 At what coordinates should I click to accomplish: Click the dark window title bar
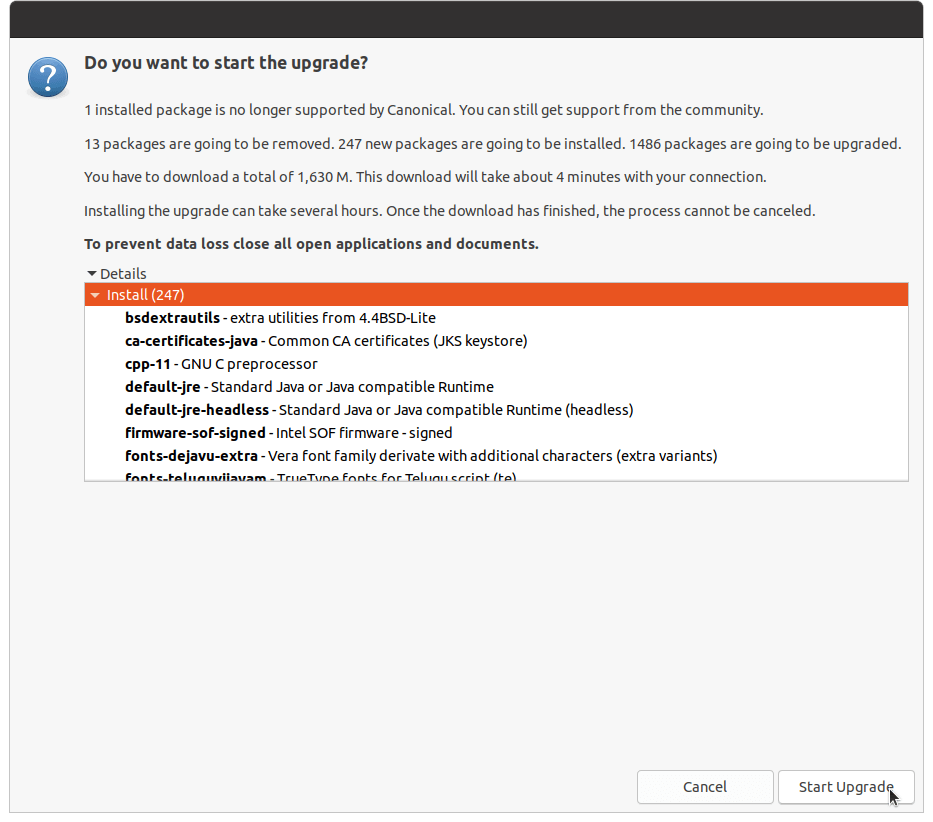(466, 19)
